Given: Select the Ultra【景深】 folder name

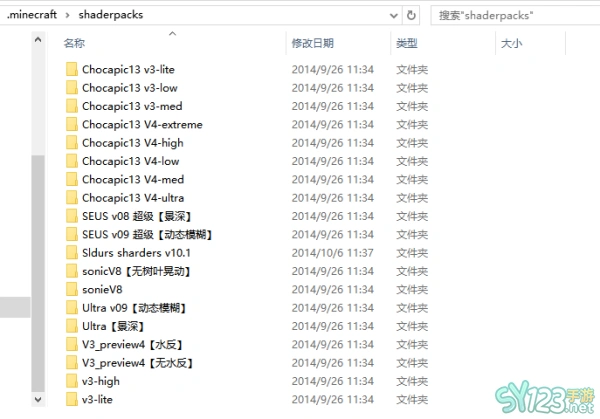Looking at the screenshot, I should click(113, 326).
